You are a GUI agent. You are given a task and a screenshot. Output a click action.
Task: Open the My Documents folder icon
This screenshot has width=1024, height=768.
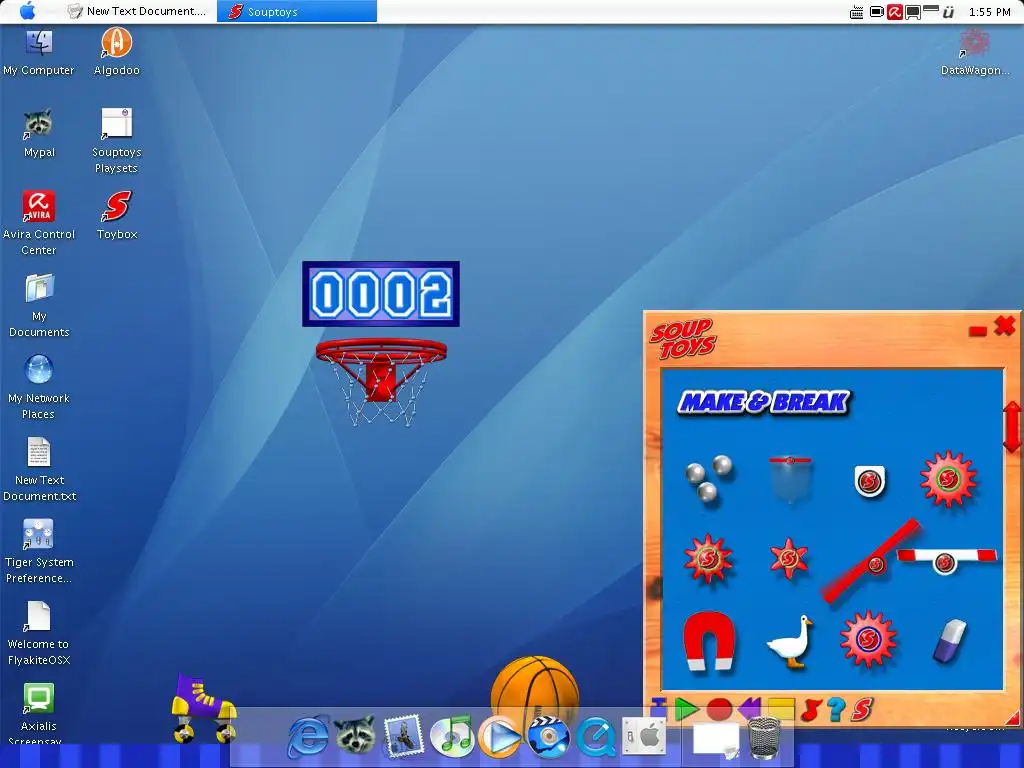click(39, 306)
